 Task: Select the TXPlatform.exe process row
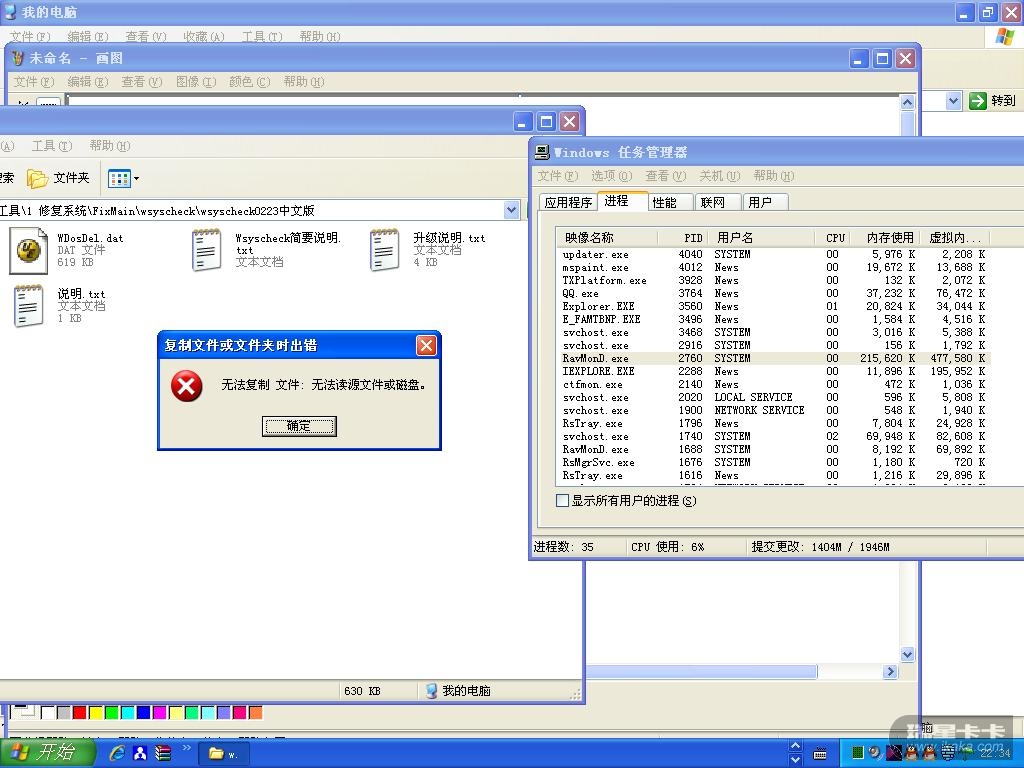point(774,280)
